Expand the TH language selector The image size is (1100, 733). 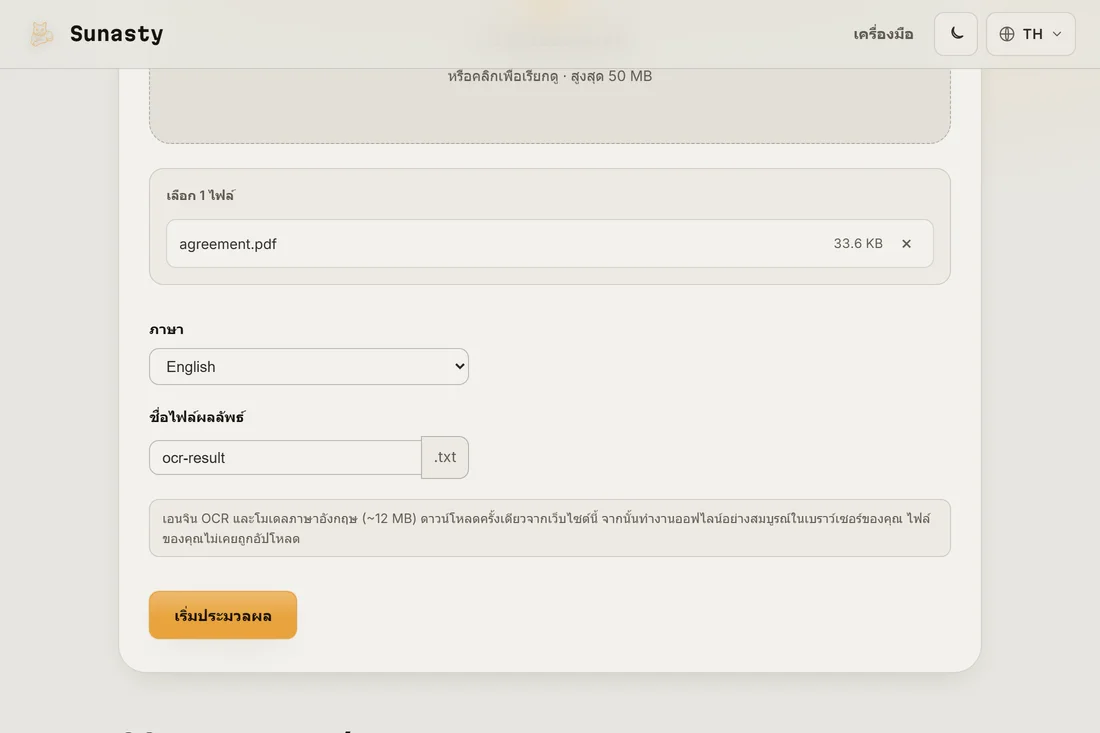tap(1031, 34)
